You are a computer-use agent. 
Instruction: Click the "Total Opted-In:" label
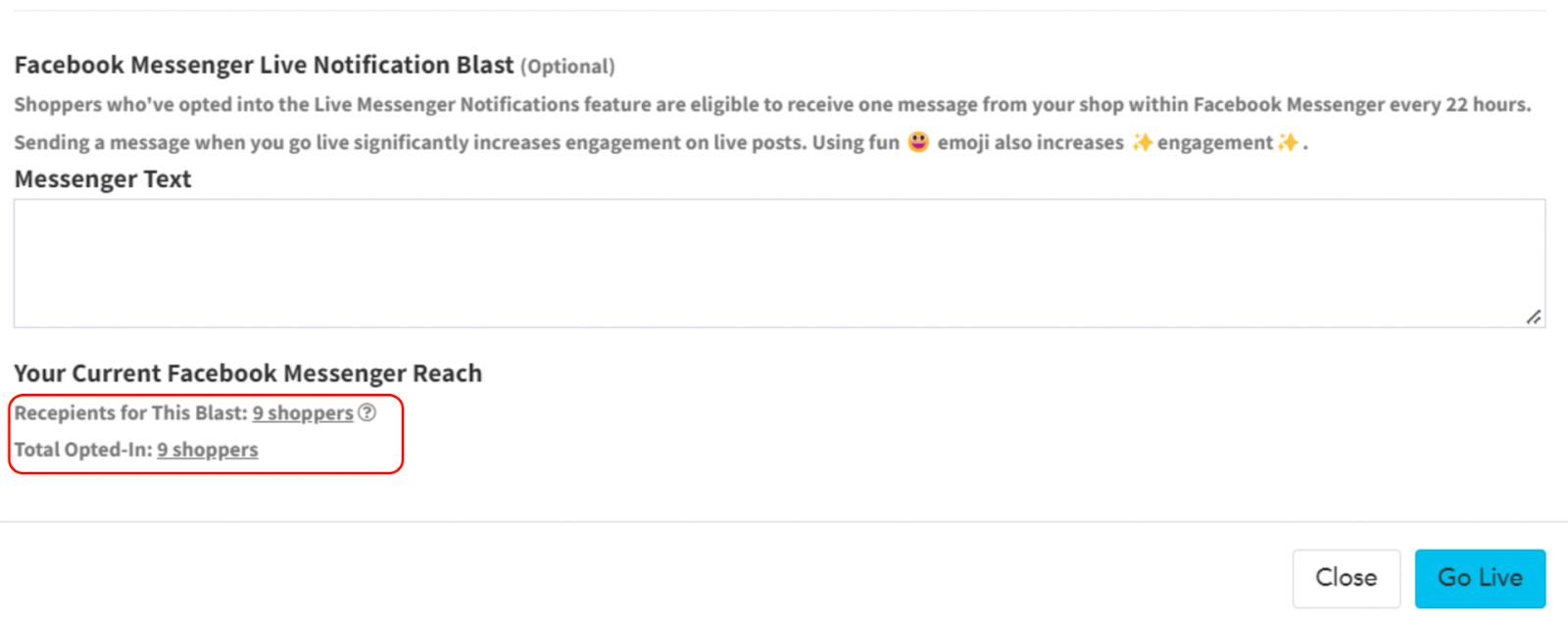pyautogui.click(x=83, y=450)
